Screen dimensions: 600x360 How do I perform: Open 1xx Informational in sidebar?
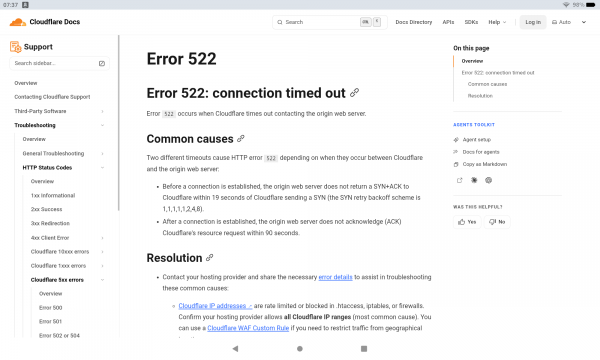tap(53, 195)
